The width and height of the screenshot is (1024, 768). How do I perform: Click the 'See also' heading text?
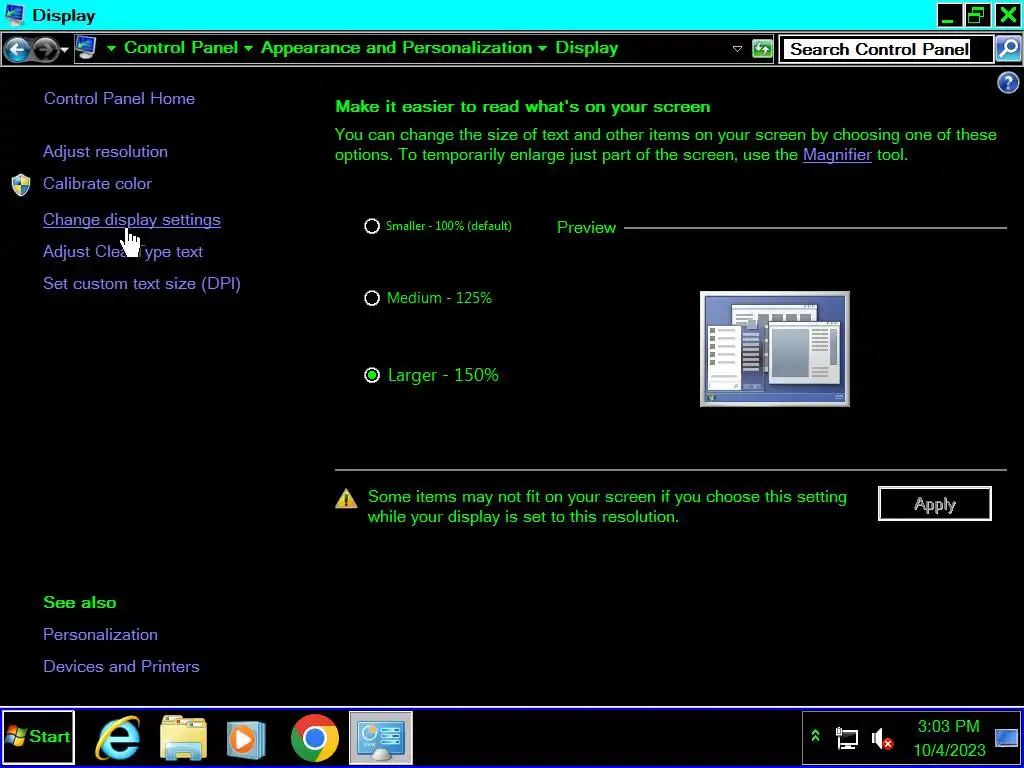click(x=80, y=602)
